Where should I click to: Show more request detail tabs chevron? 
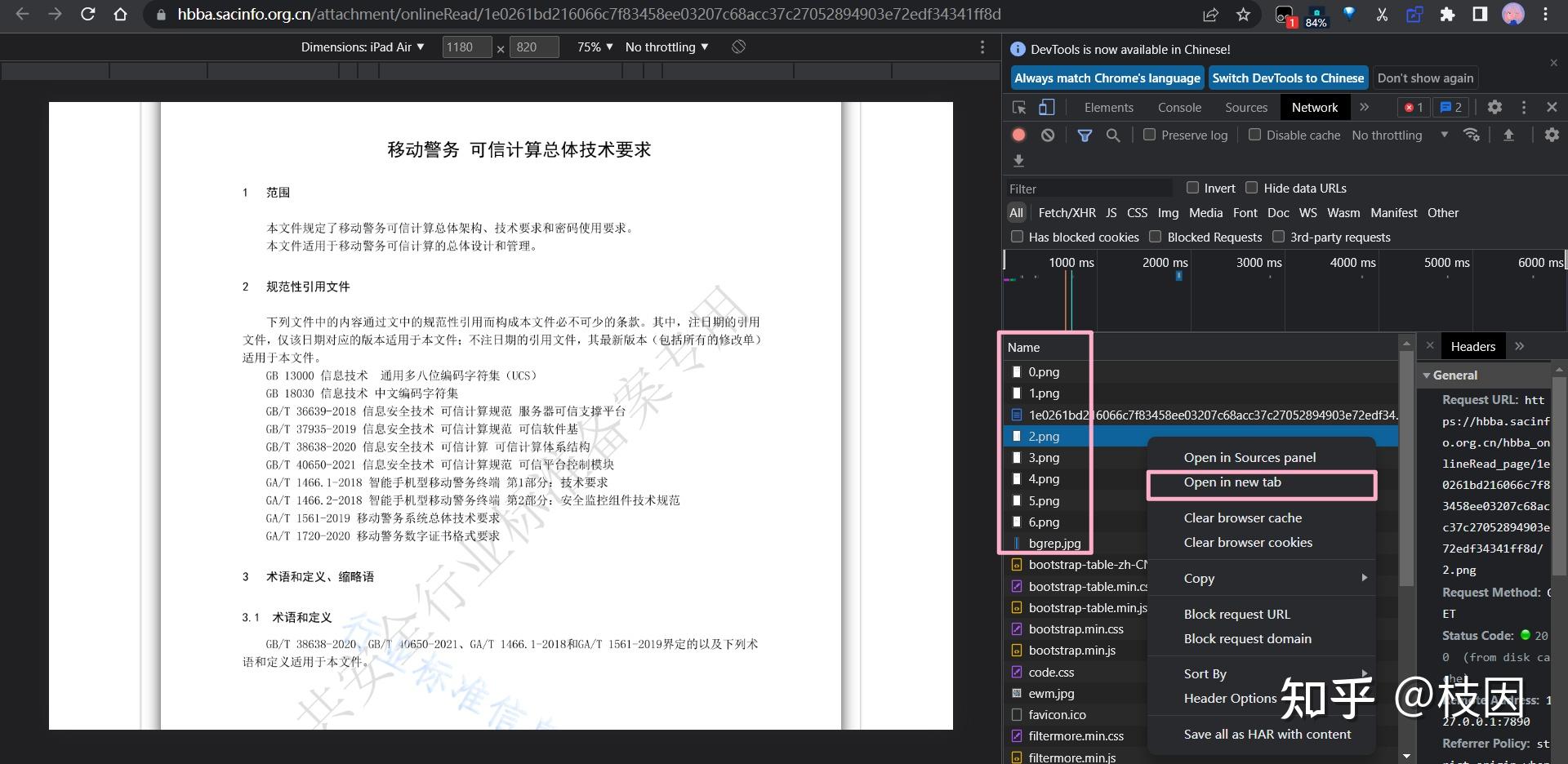coord(1519,346)
